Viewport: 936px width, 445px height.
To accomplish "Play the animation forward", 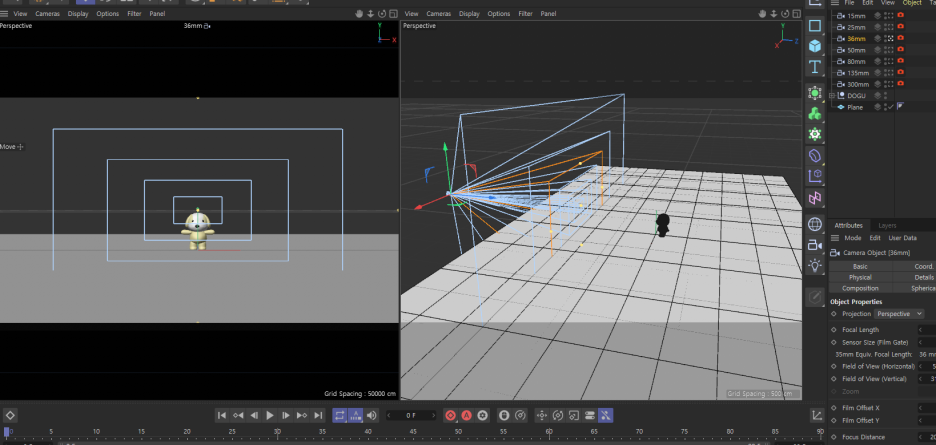I will click(x=270, y=415).
